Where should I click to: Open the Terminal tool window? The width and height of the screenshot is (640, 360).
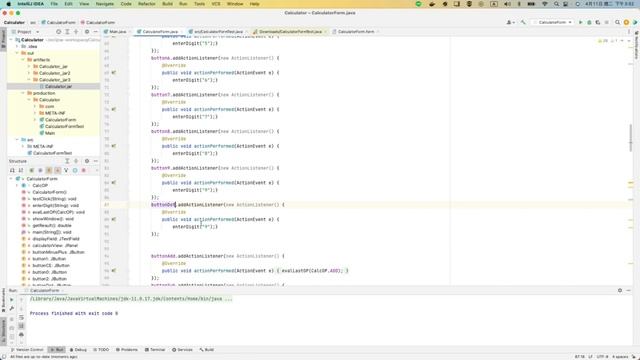tap(155, 350)
